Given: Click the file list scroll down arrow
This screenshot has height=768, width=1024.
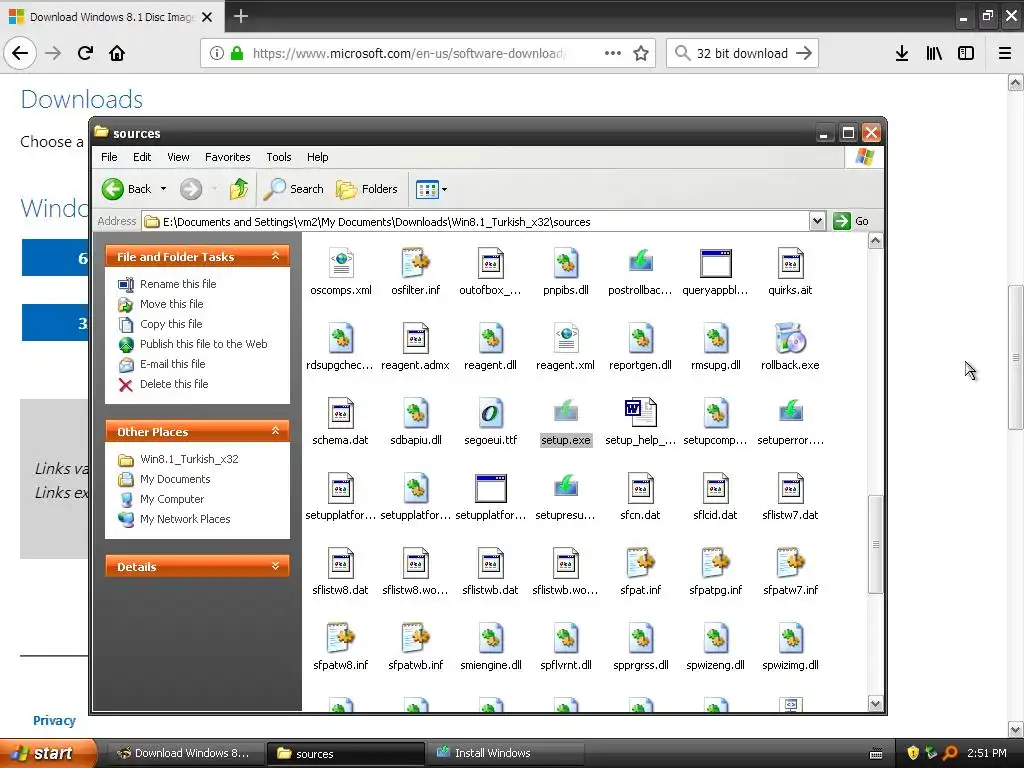Looking at the screenshot, I should (x=875, y=703).
